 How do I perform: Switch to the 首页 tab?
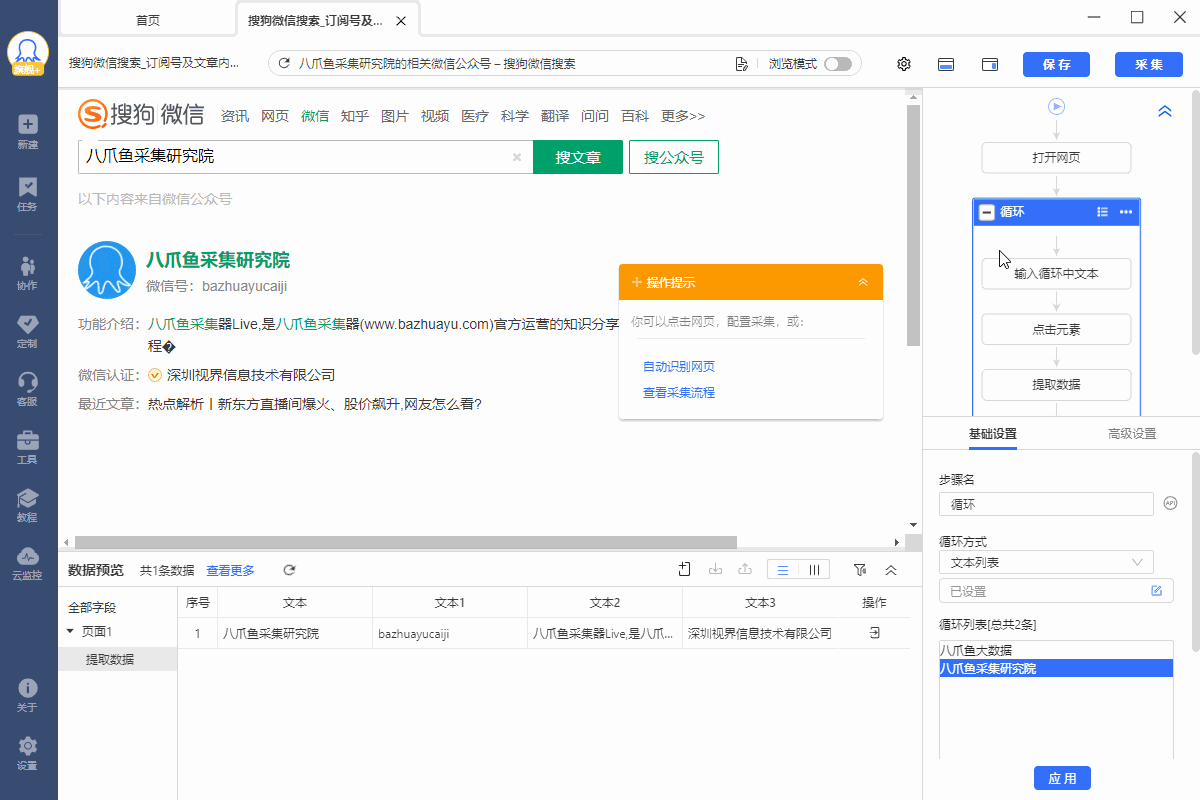tap(148, 20)
